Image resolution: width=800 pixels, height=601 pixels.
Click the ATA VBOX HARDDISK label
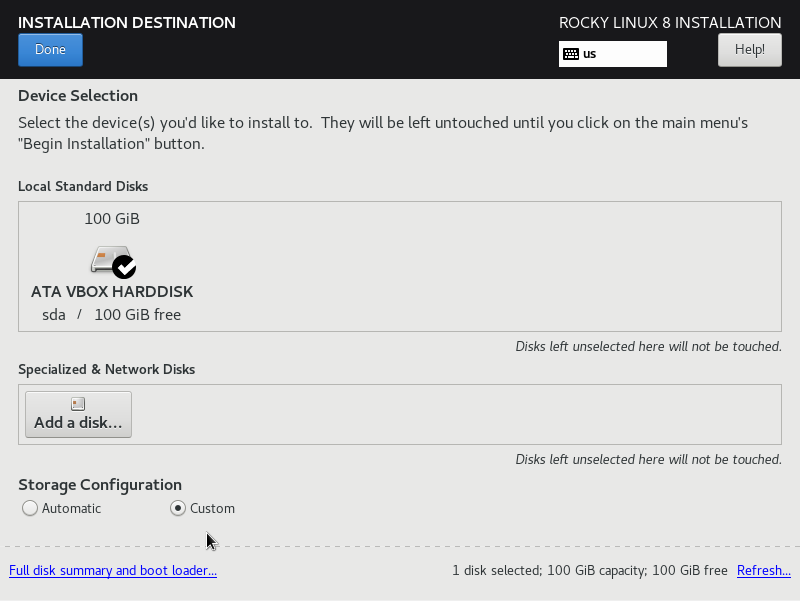112,292
